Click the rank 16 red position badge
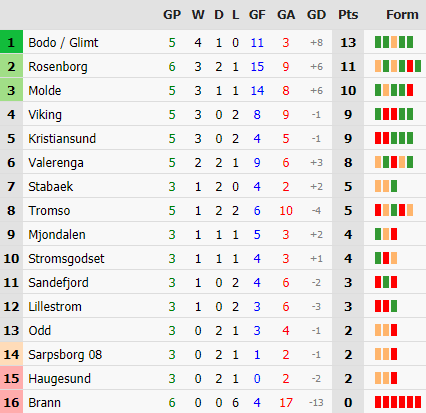Image resolution: width=426 pixels, height=413 pixels. 11,402
